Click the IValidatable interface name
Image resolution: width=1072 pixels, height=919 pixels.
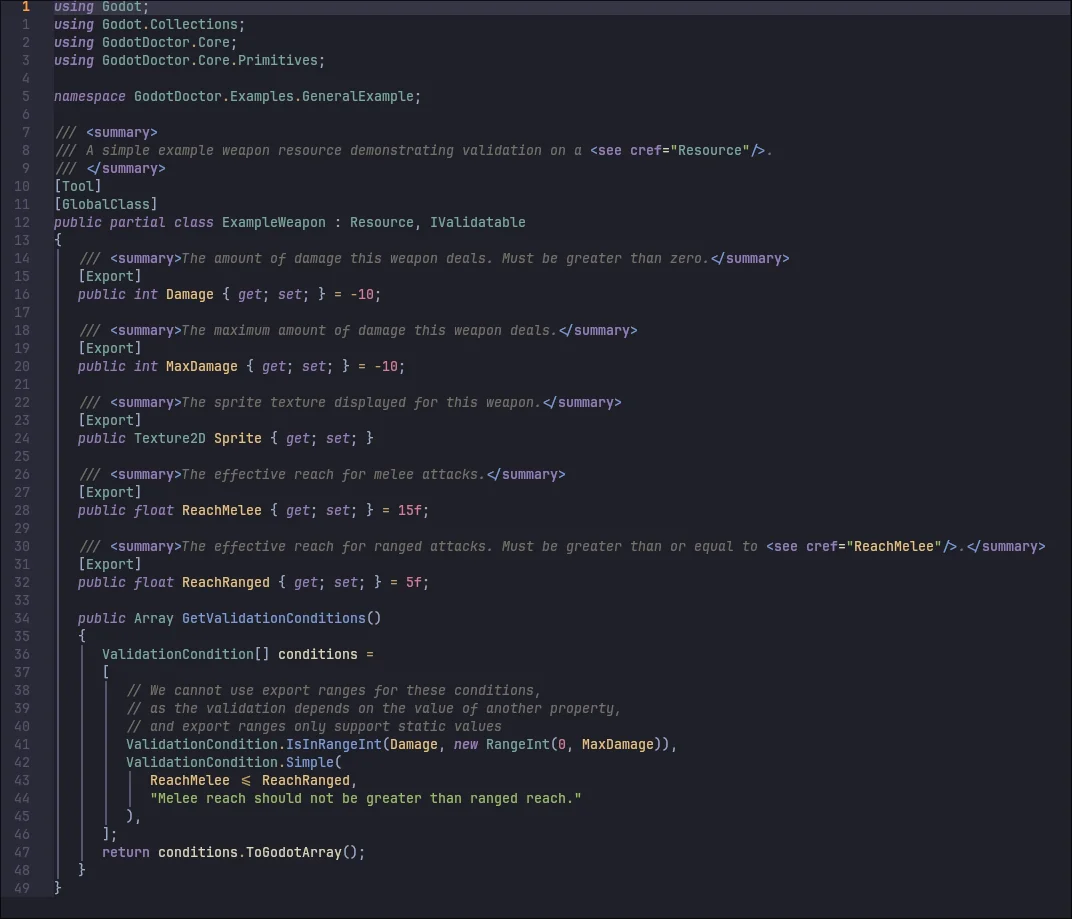click(x=478, y=222)
